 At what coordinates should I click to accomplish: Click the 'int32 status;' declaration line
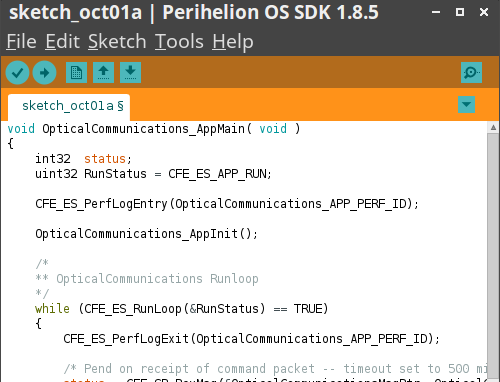point(83,159)
